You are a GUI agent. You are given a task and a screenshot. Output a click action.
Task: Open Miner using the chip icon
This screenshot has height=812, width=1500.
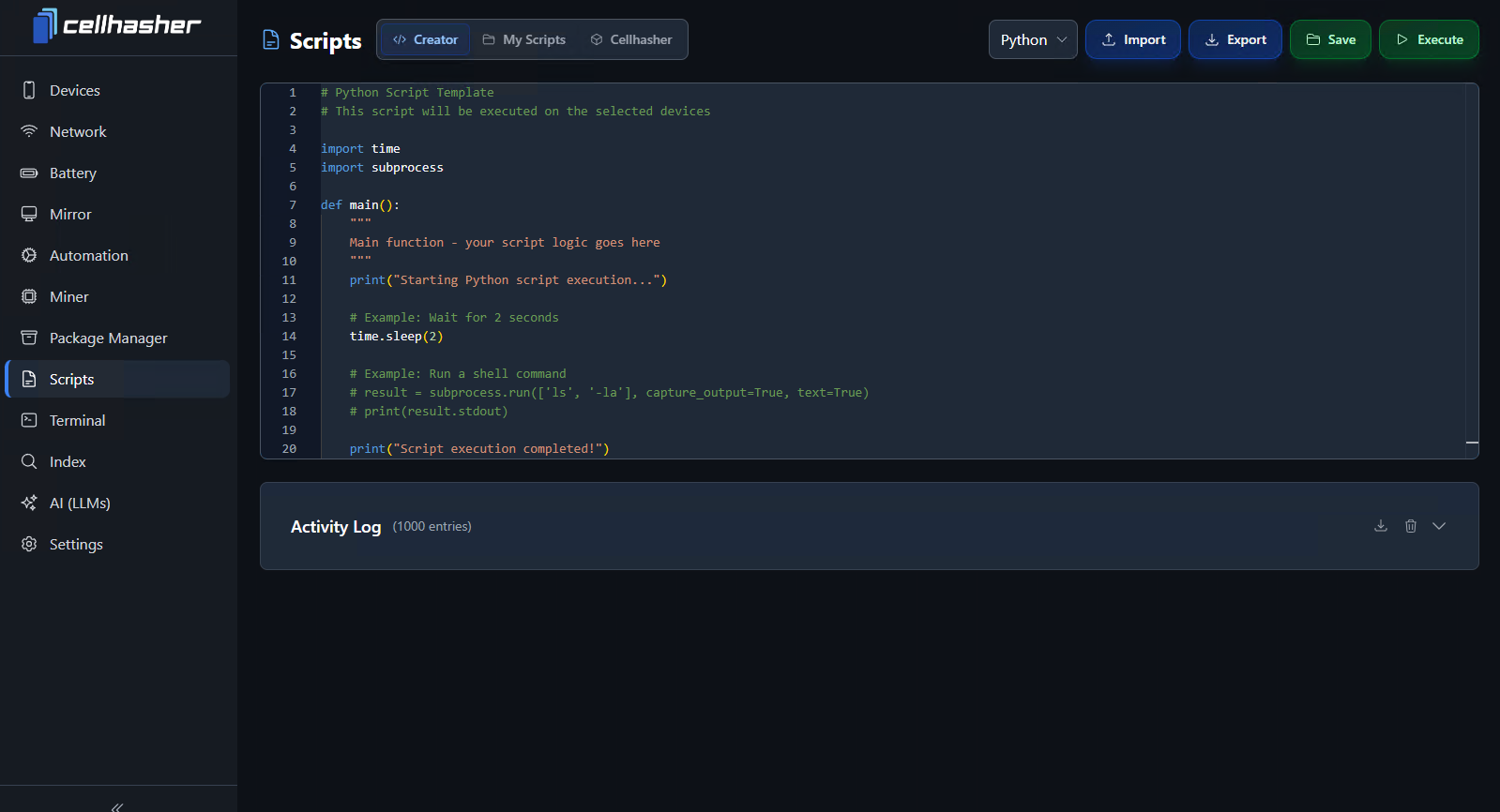tap(29, 296)
